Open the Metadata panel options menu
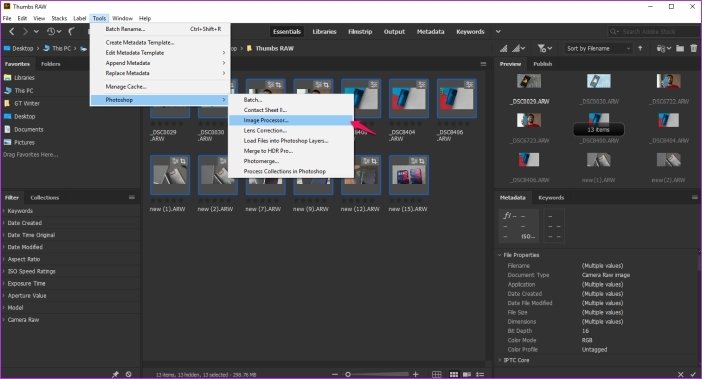This screenshot has width=702, height=379. (x=694, y=197)
